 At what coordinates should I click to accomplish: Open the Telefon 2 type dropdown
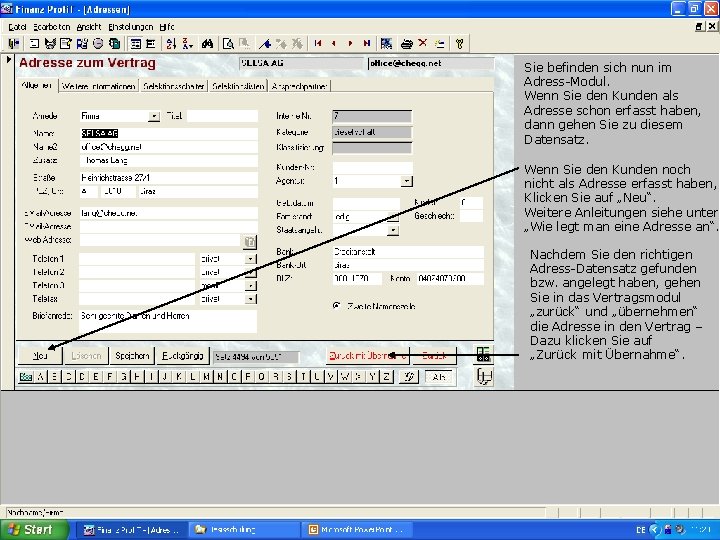pyautogui.click(x=250, y=272)
